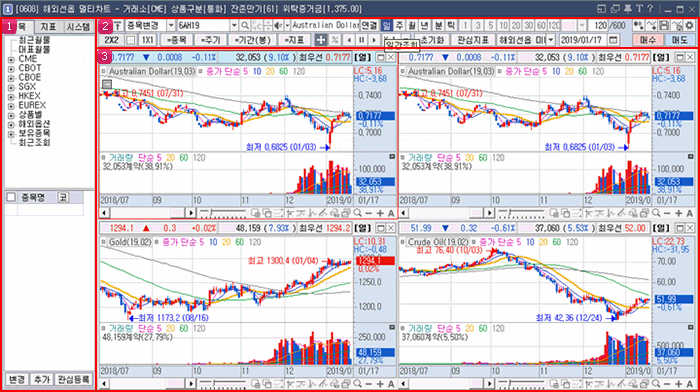Image resolution: width=700 pixels, height=392 pixels.
Task: Click the pause button in chart playback controls
Action: click(x=362, y=40)
